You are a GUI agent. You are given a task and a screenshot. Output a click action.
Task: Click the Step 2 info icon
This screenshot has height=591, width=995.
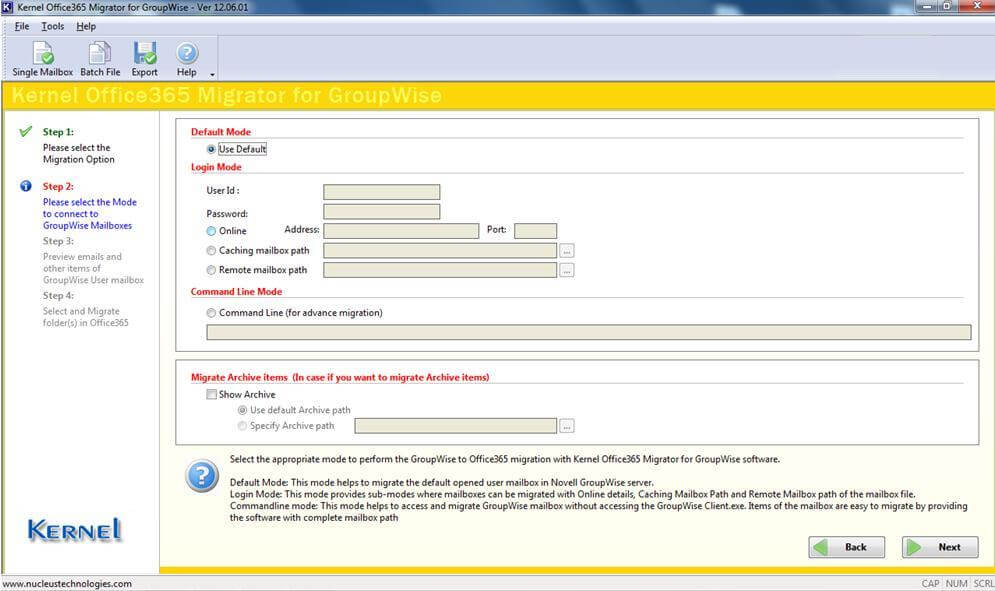[25, 186]
